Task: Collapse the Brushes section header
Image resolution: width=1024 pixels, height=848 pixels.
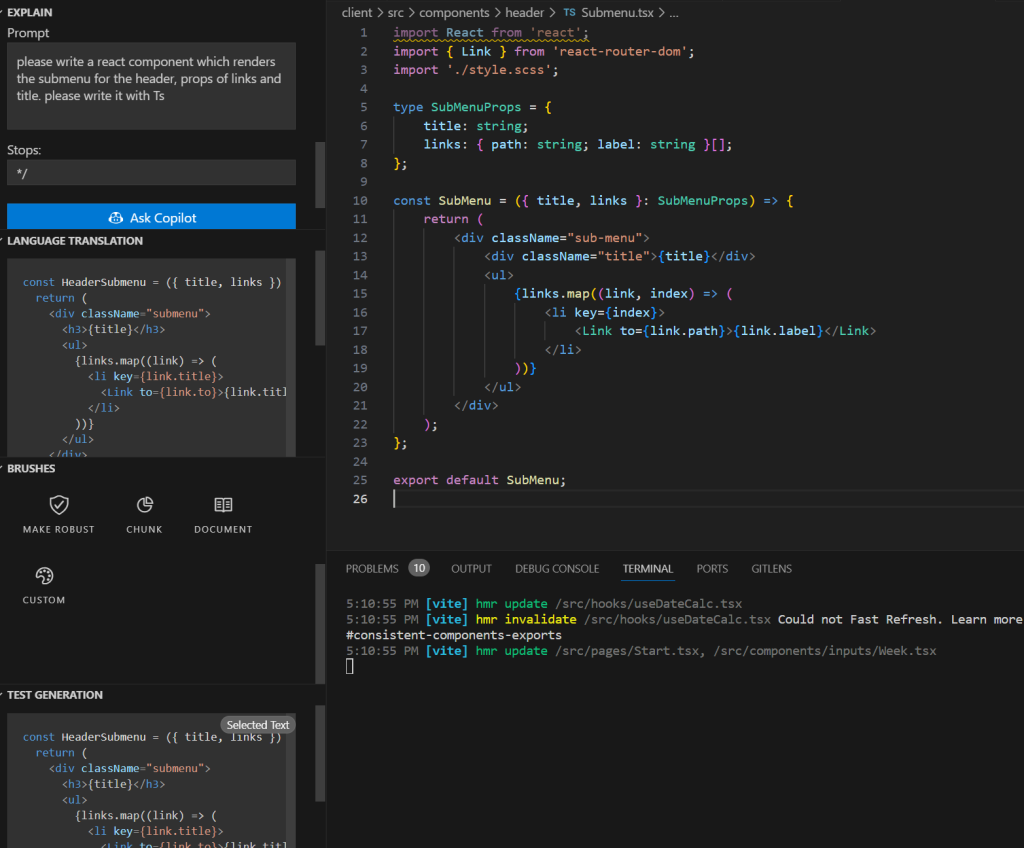Action: click(x=31, y=468)
